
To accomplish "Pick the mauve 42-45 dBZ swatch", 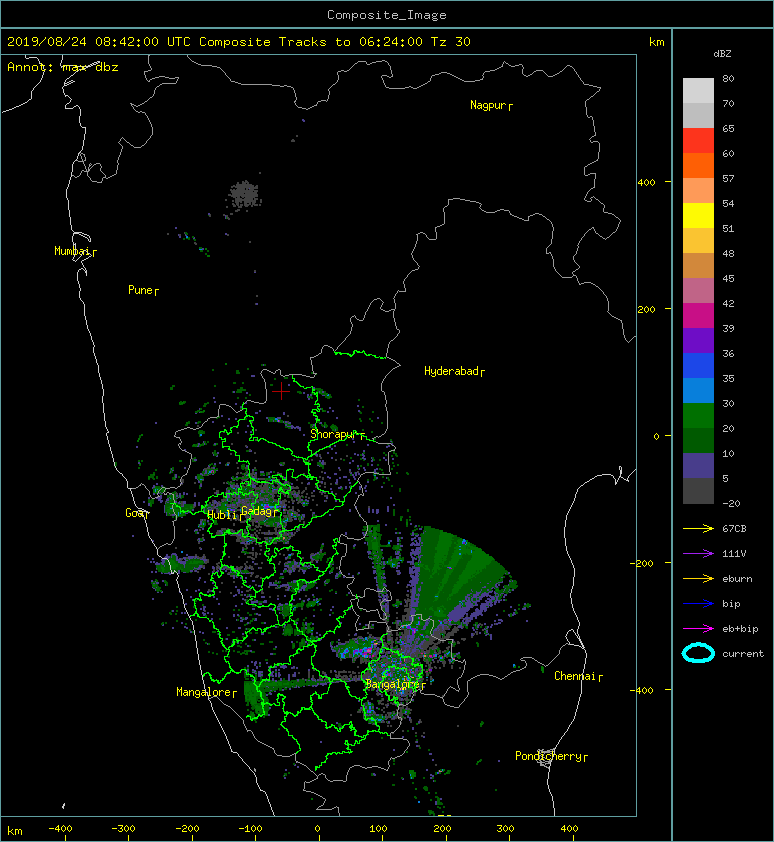I will pyautogui.click(x=698, y=291).
